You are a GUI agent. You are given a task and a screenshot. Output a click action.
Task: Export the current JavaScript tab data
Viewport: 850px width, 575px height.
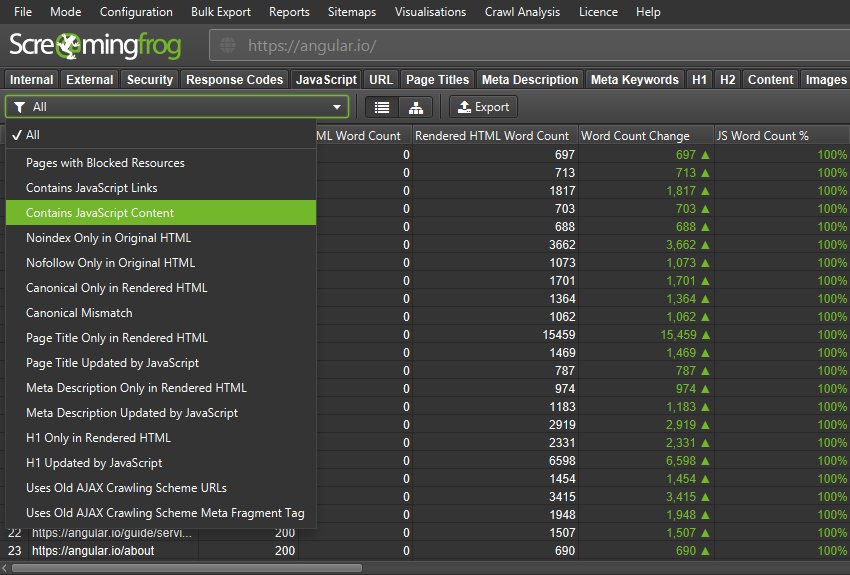[x=482, y=107]
